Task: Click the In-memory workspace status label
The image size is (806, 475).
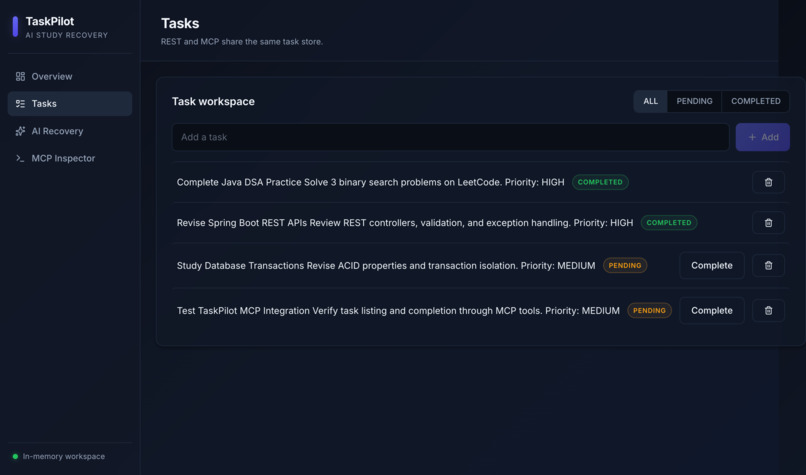Action: (64, 456)
